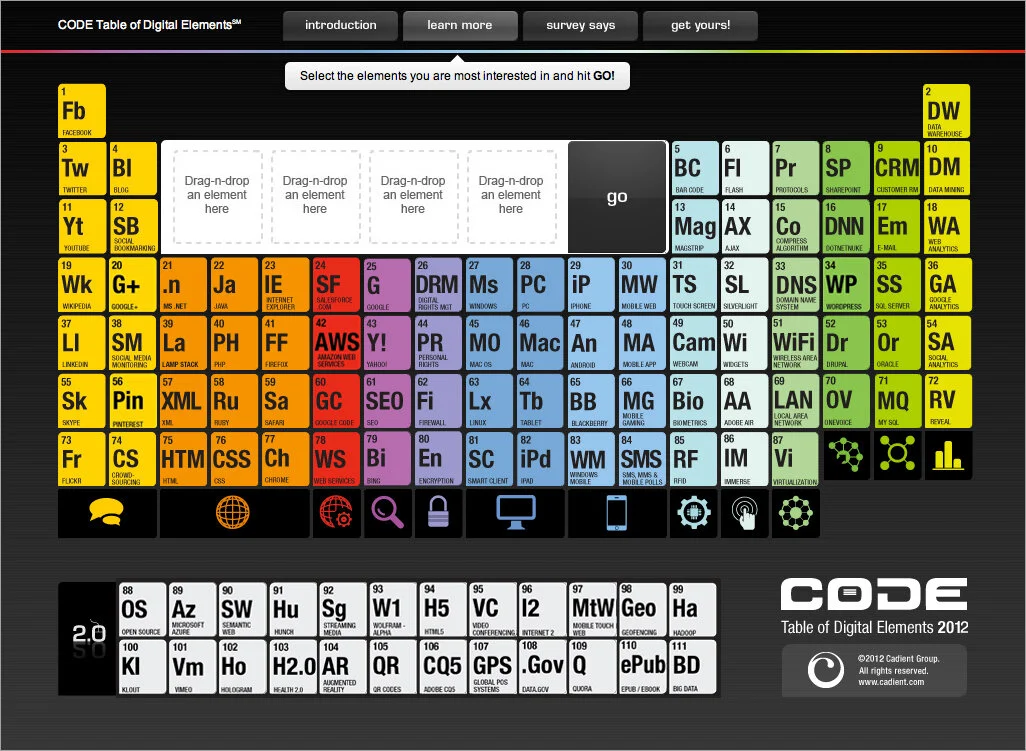
Task: Click the www.cadient.com link
Action: (x=891, y=682)
